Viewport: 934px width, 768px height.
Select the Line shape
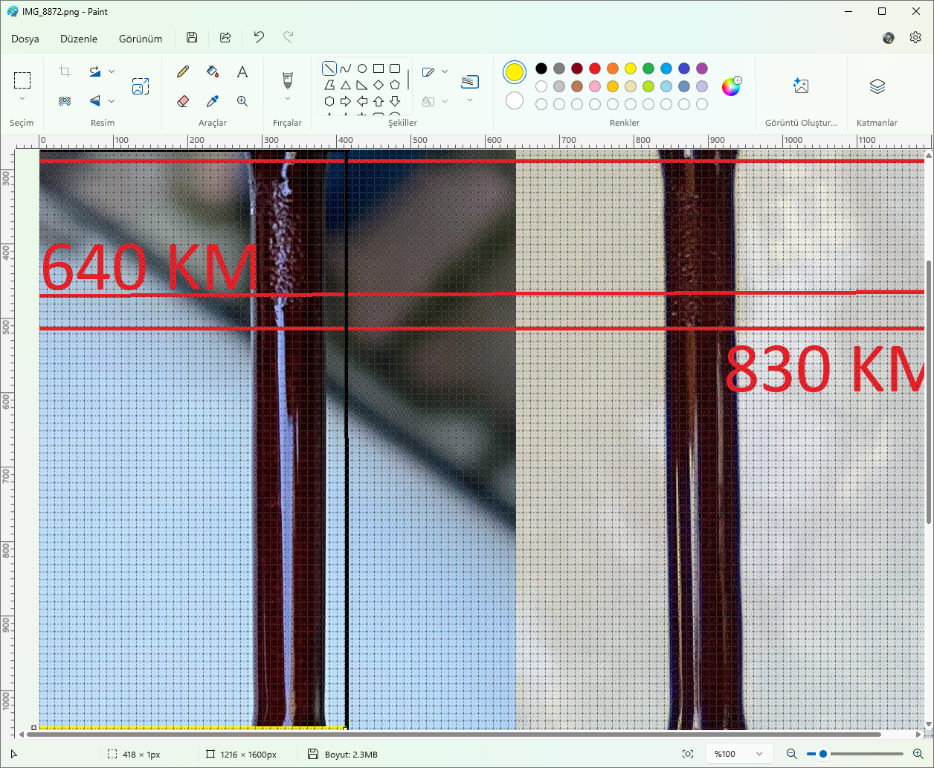pos(329,69)
